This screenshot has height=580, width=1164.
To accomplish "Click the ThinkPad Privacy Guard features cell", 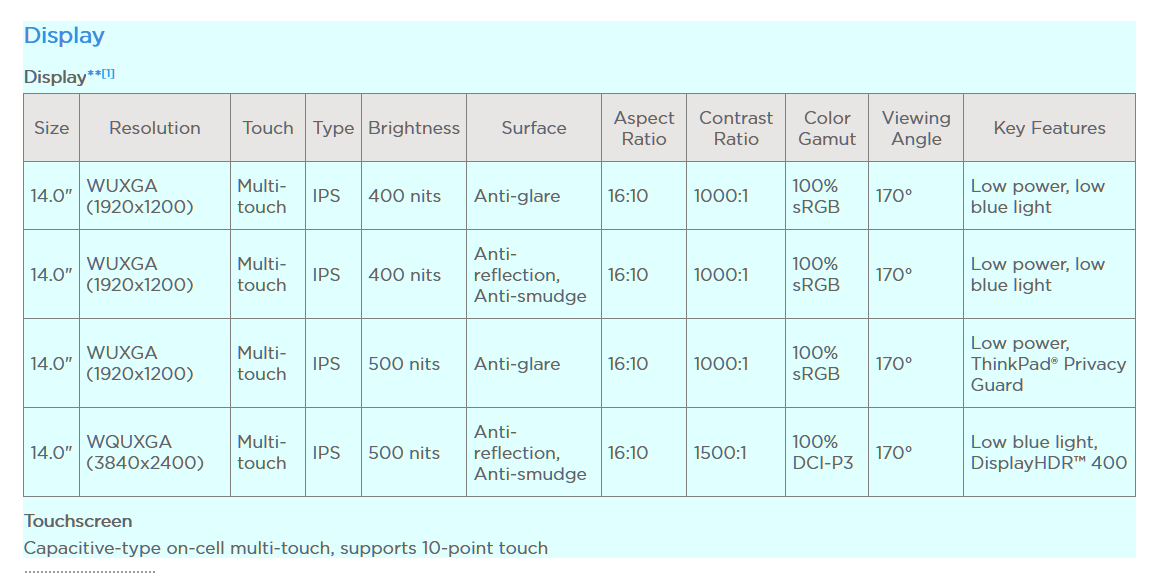I will tap(1049, 364).
